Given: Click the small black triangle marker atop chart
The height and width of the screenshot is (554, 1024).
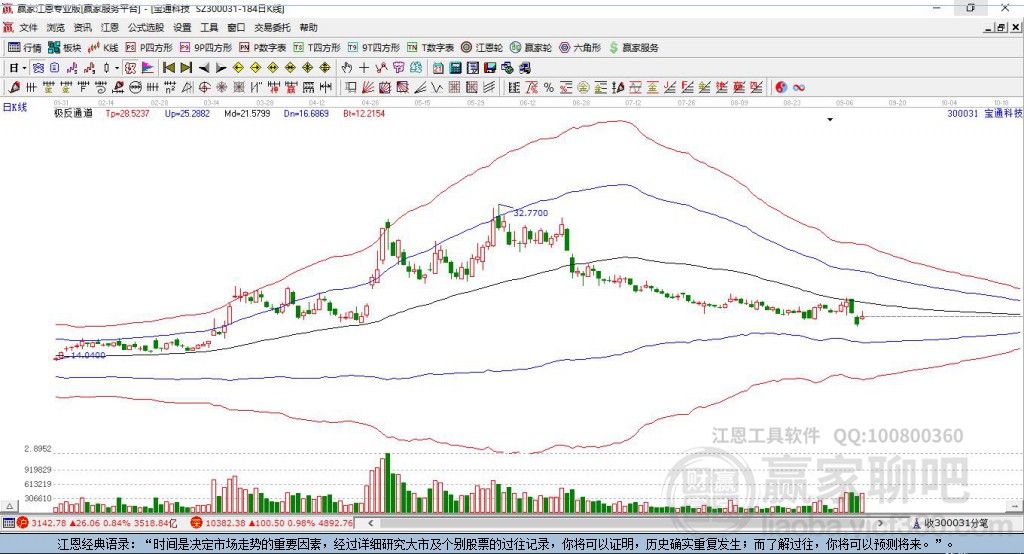Looking at the screenshot, I should point(830,120).
